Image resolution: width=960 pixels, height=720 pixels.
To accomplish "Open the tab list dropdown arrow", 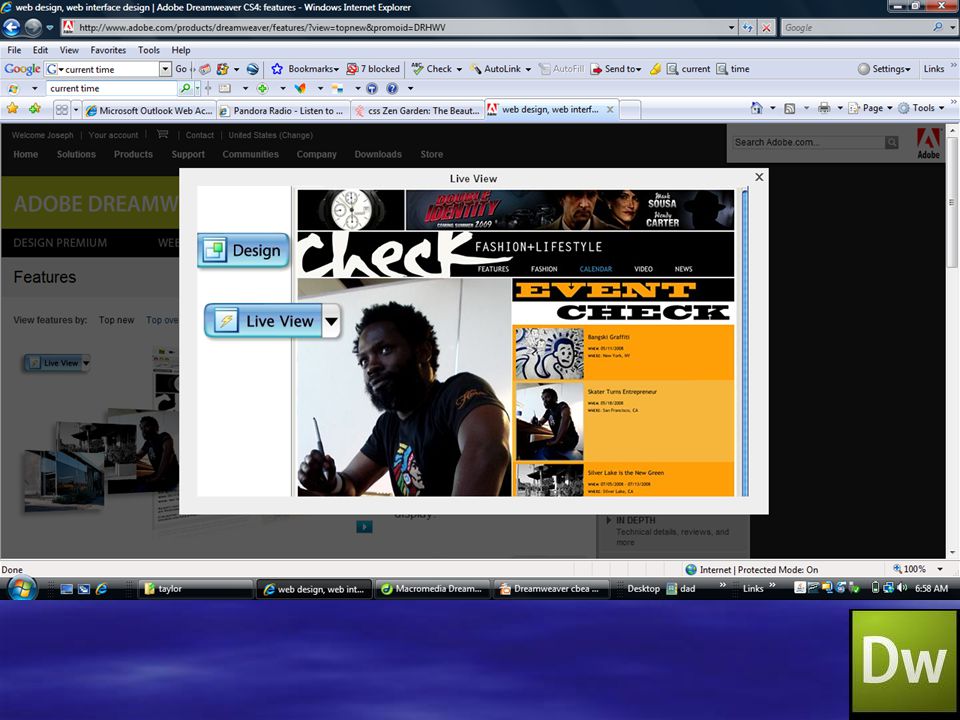I will pyautogui.click(x=76, y=110).
